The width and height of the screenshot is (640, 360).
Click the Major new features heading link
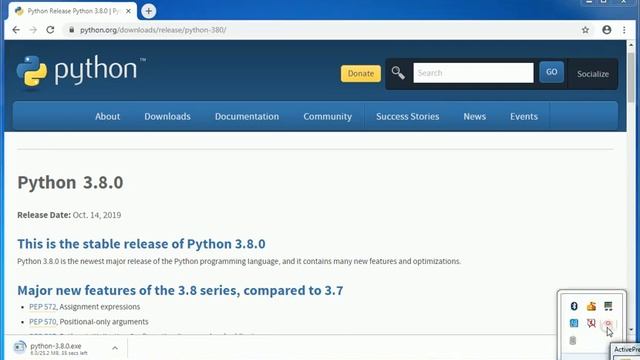pyautogui.click(x=180, y=290)
